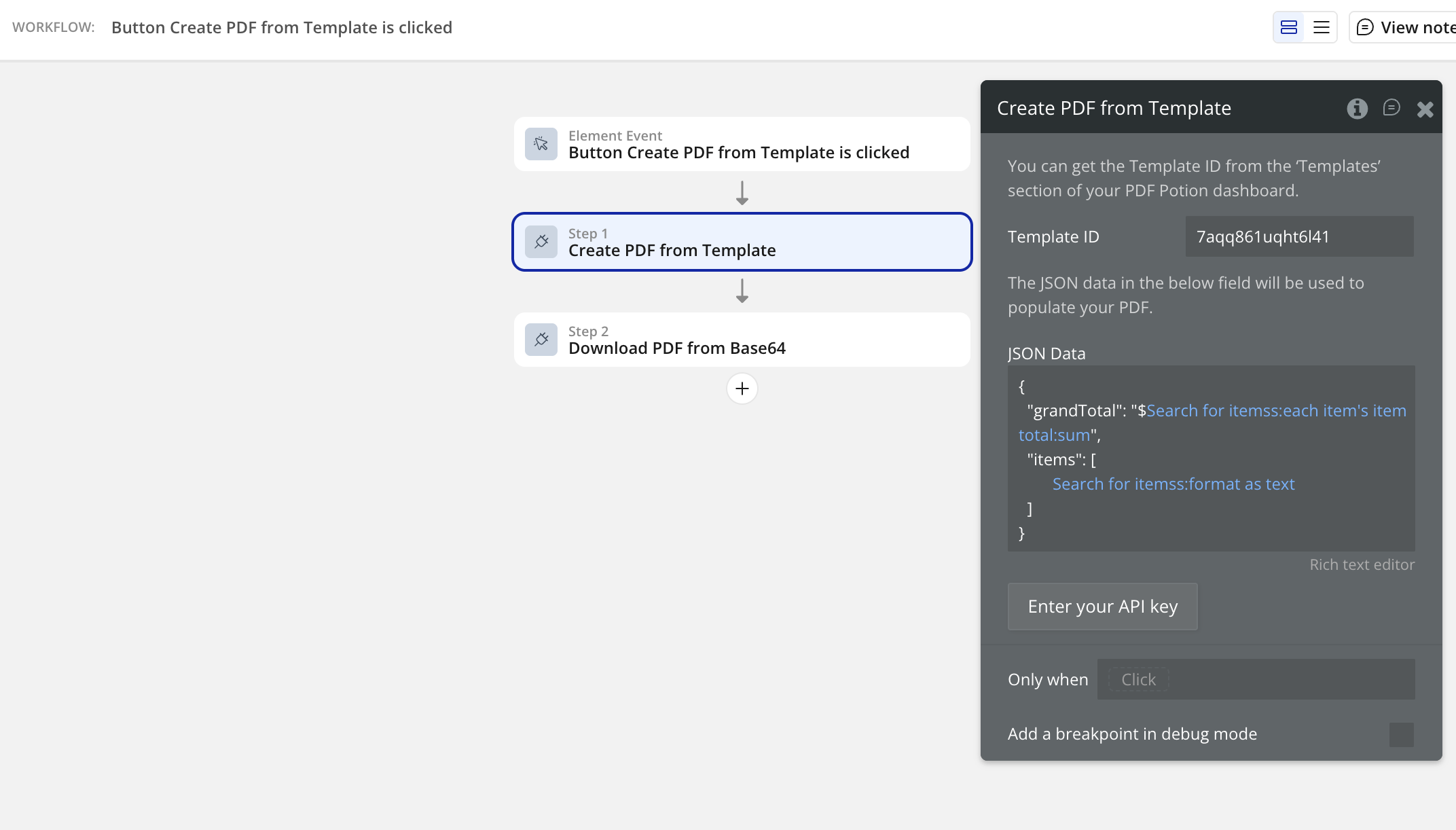The image size is (1456, 830).
Task: Click the cursor icon on Element Event
Action: pyautogui.click(x=541, y=144)
